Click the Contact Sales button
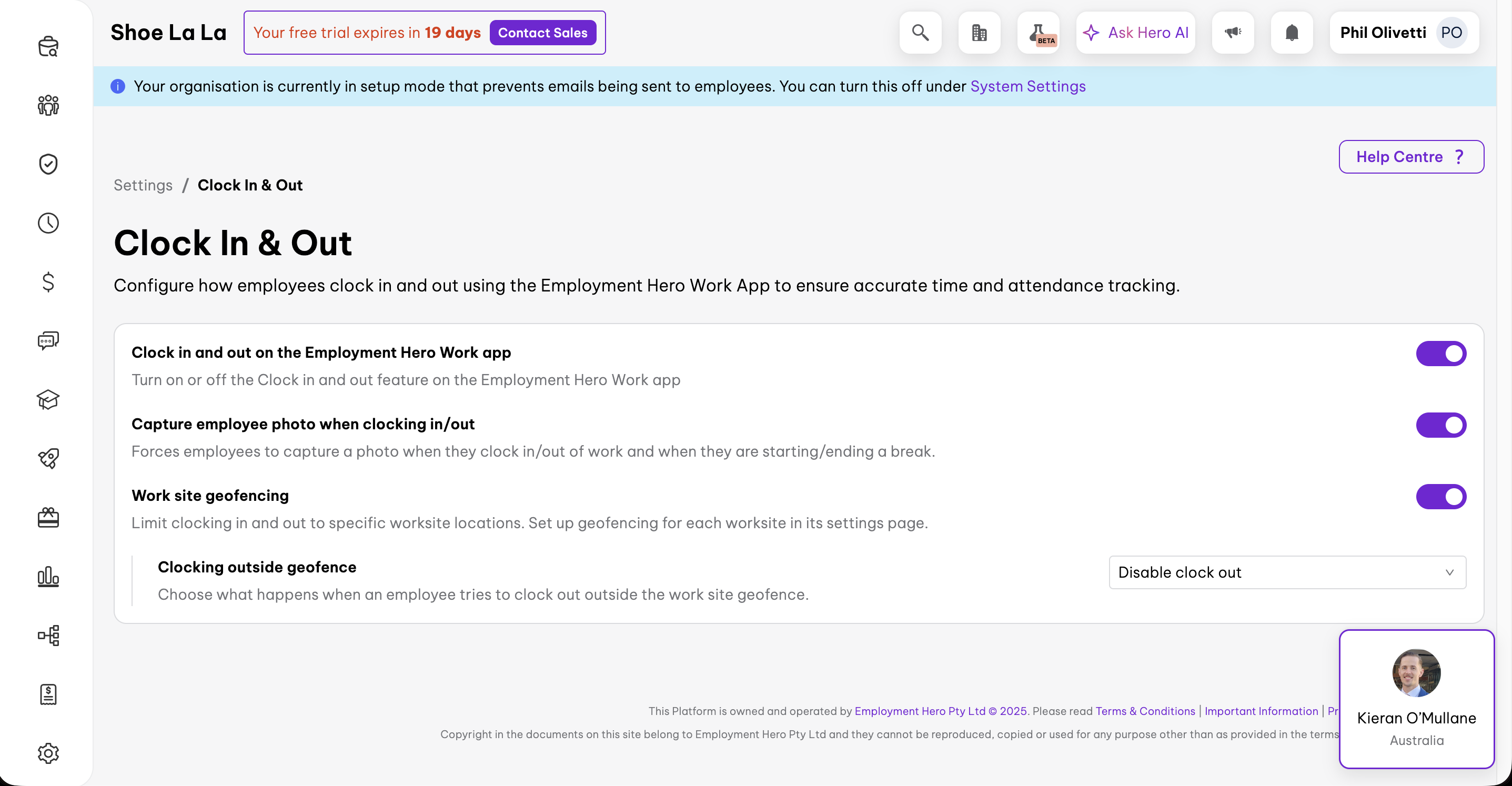 click(542, 32)
